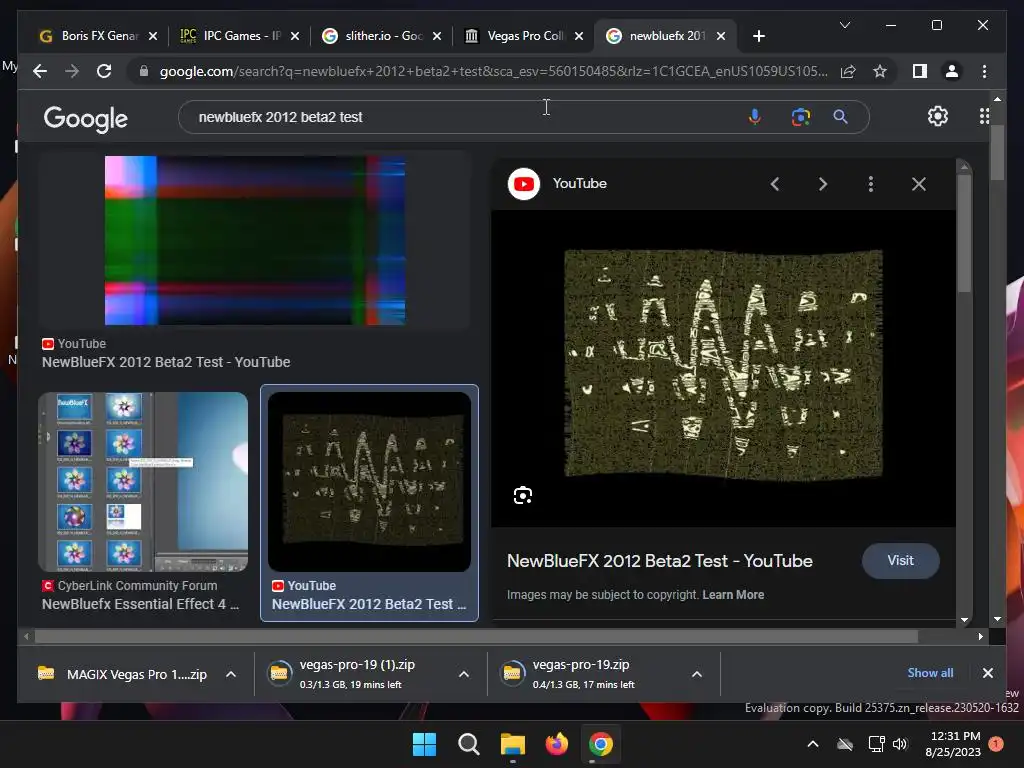Screen dimensions: 1024x768
Task: Open the Google apps grid
Action: click(984, 116)
